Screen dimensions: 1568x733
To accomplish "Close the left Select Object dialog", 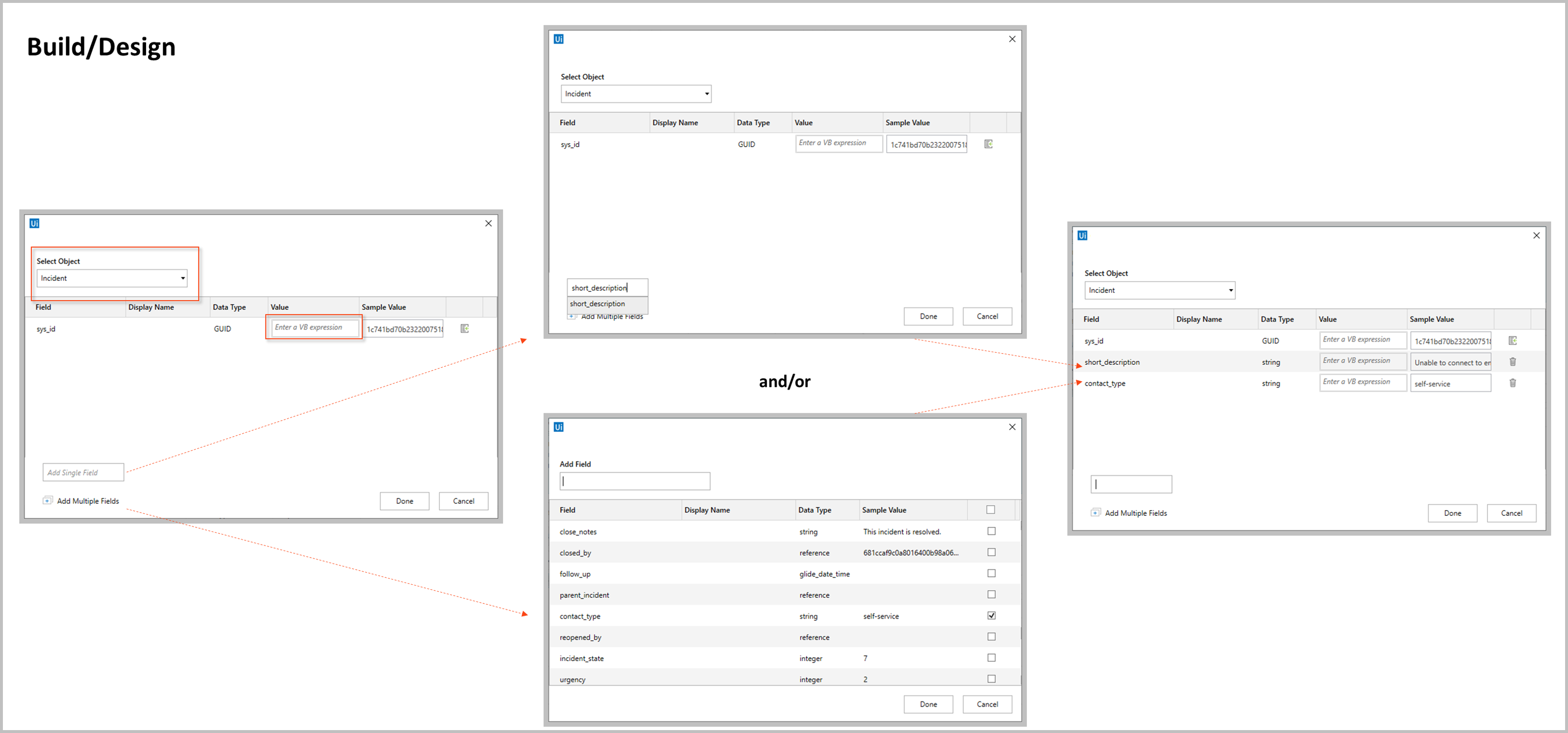I will (488, 223).
